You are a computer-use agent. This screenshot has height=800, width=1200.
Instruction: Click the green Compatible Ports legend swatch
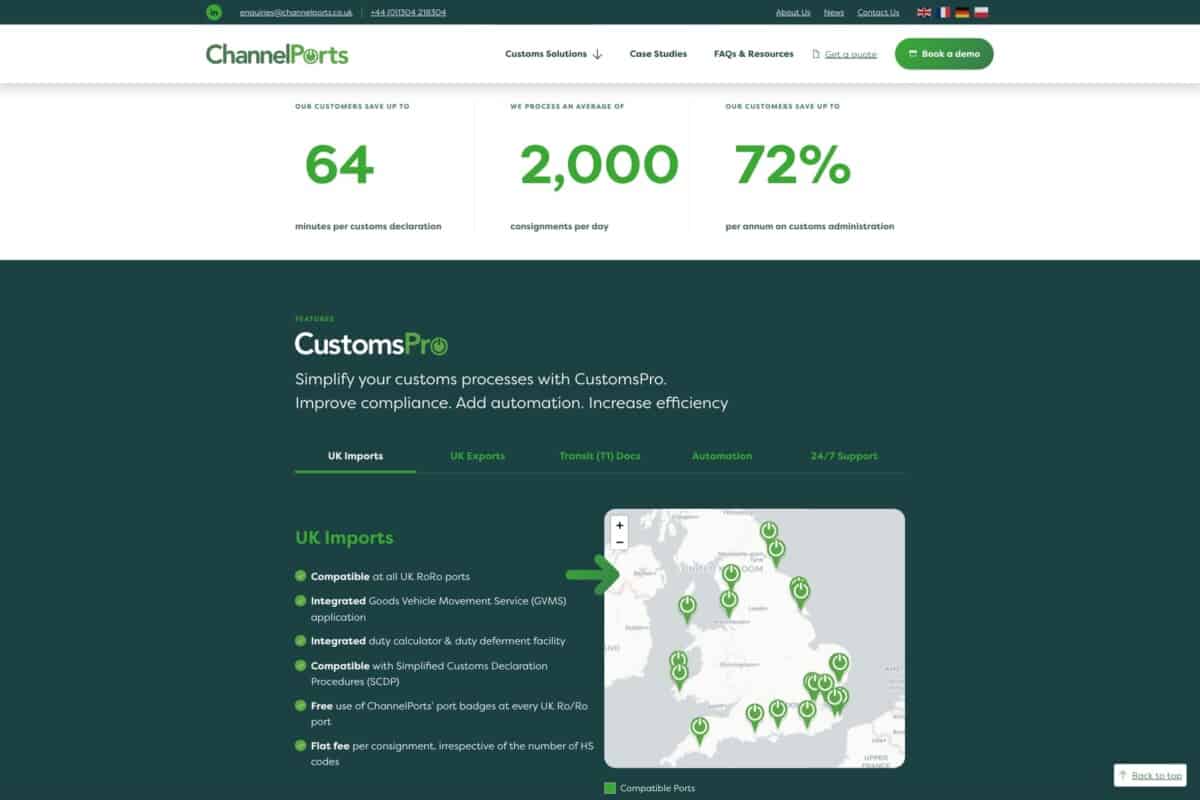(610, 788)
